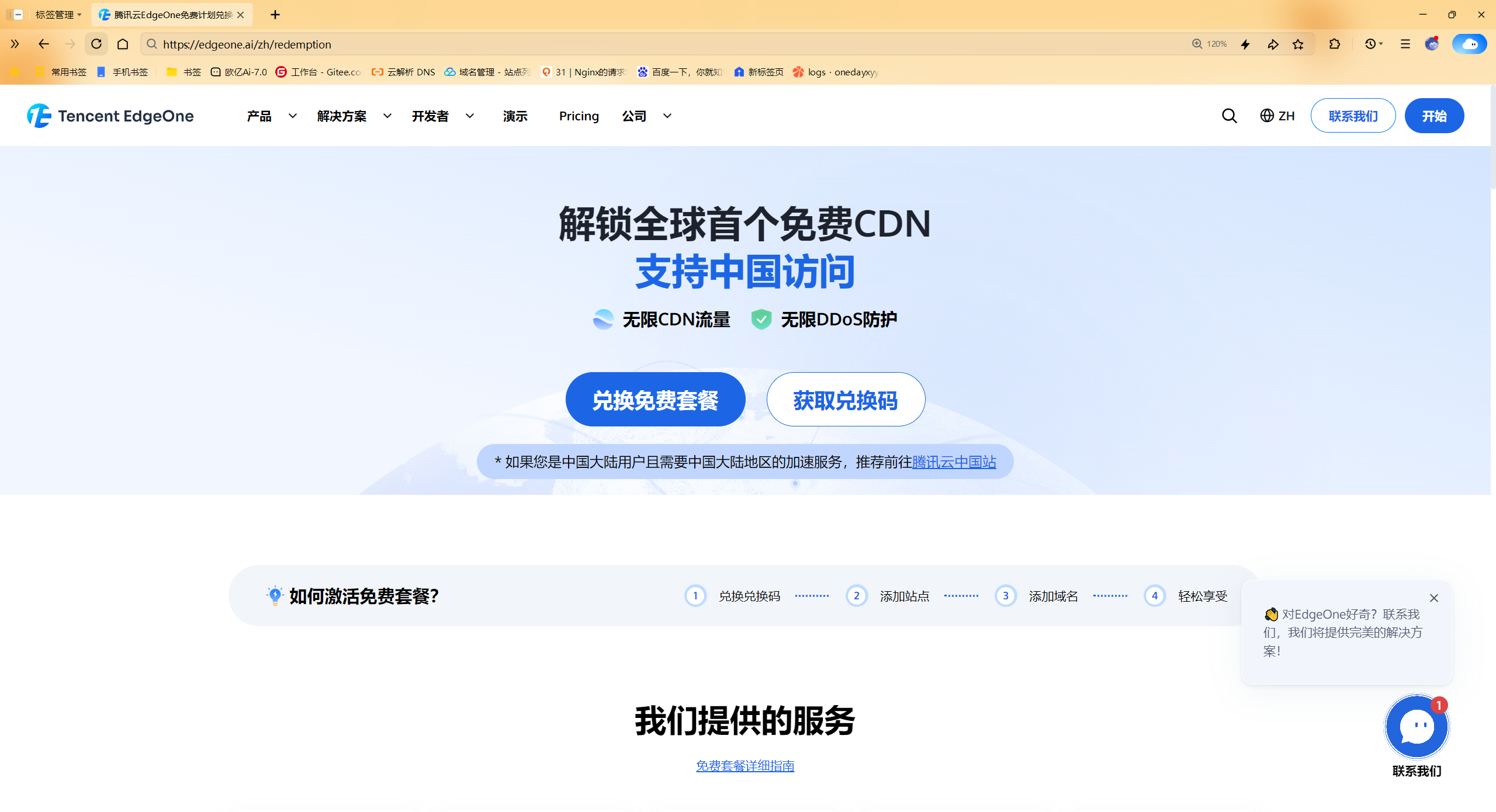Open the Pricing menu item

pos(579,116)
